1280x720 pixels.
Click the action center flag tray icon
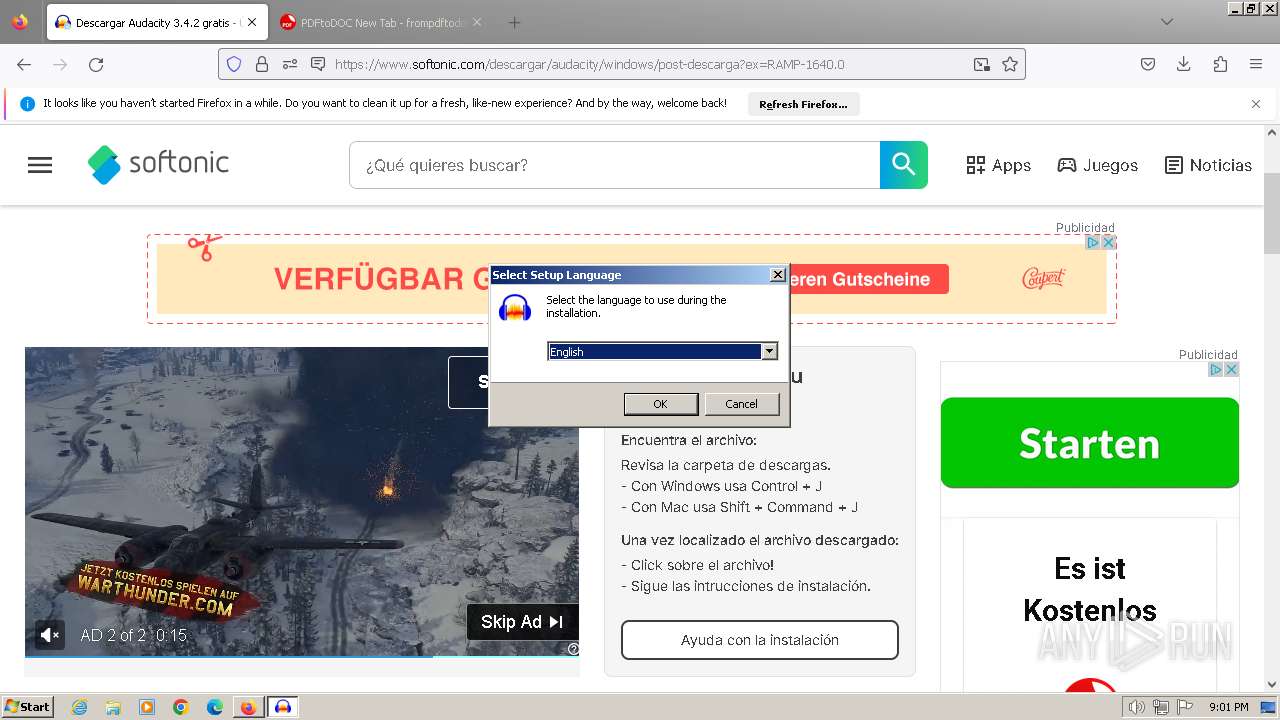point(1185,707)
